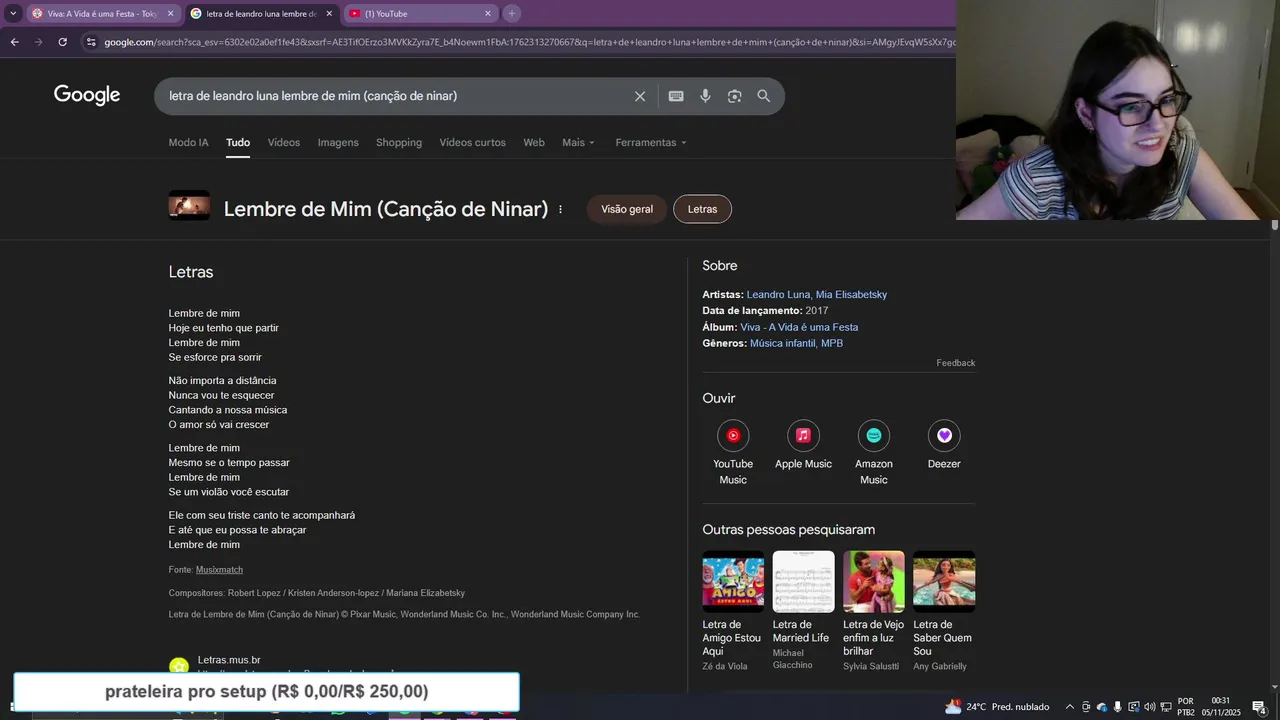1280x720 pixels.
Task: Open the tab search dropdown arrow
Action: [13, 13]
